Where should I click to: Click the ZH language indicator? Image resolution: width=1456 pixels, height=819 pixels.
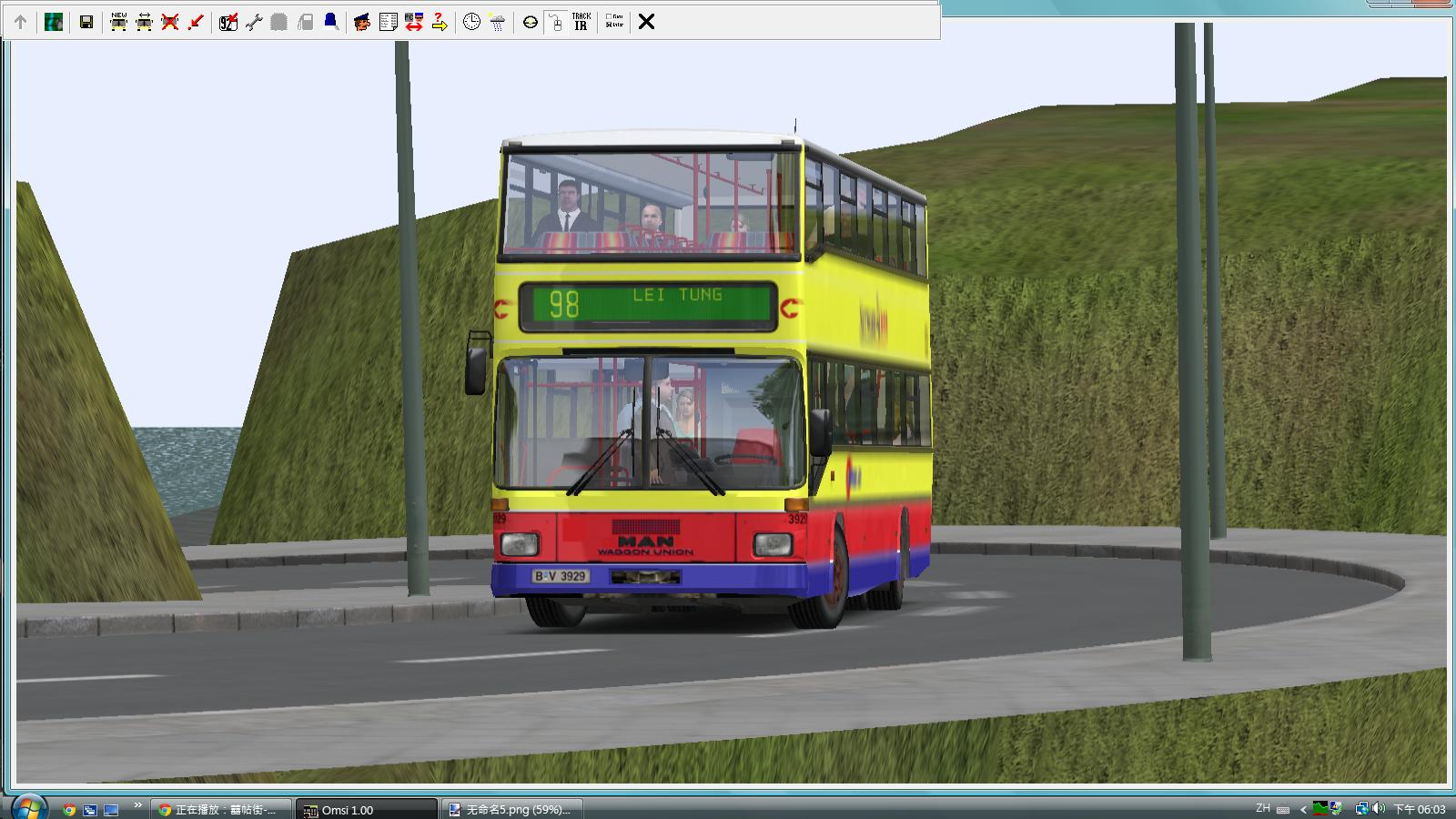pos(1263,808)
